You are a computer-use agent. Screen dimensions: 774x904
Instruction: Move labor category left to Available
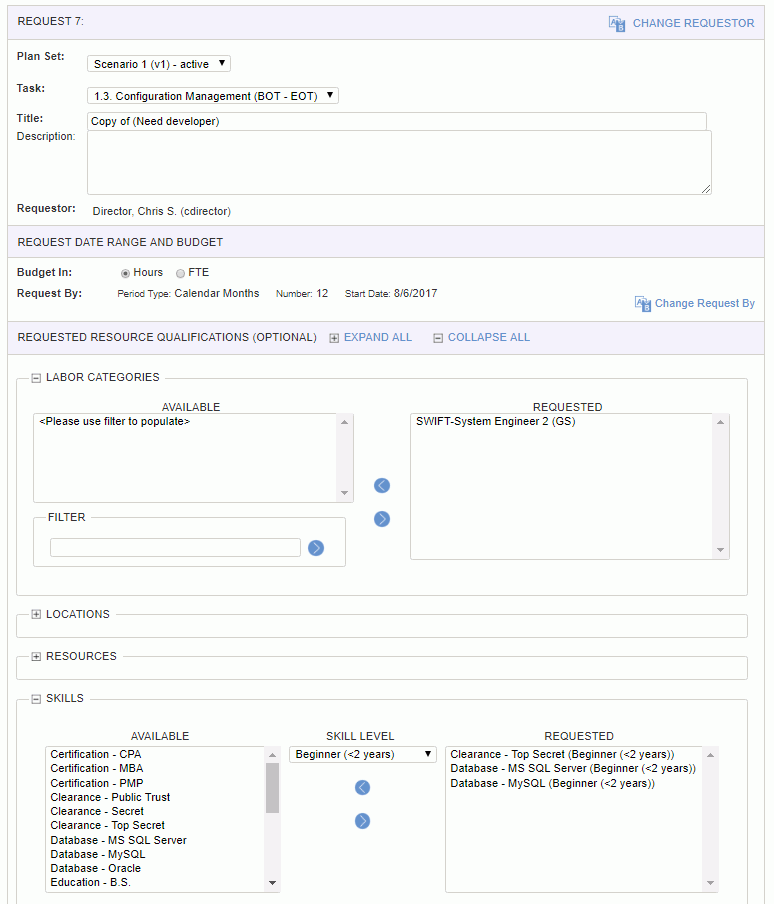(382, 485)
